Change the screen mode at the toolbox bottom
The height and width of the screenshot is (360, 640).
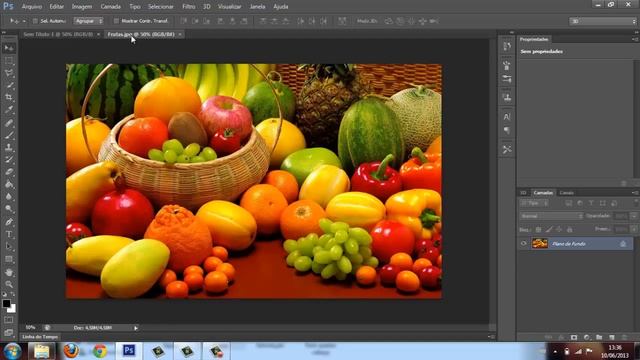[9, 333]
